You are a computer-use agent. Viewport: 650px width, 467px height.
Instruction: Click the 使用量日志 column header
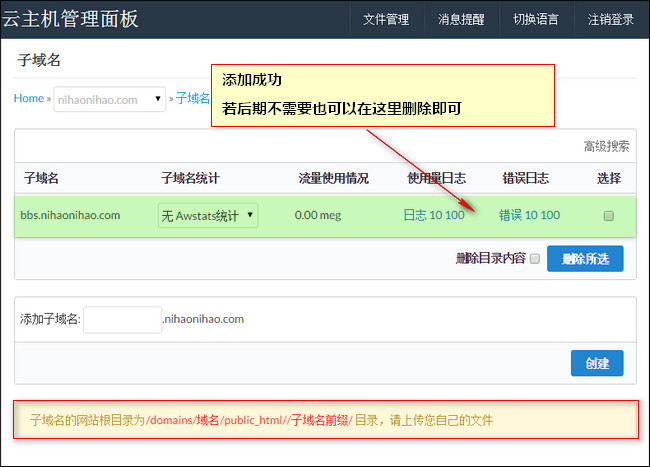[437, 178]
